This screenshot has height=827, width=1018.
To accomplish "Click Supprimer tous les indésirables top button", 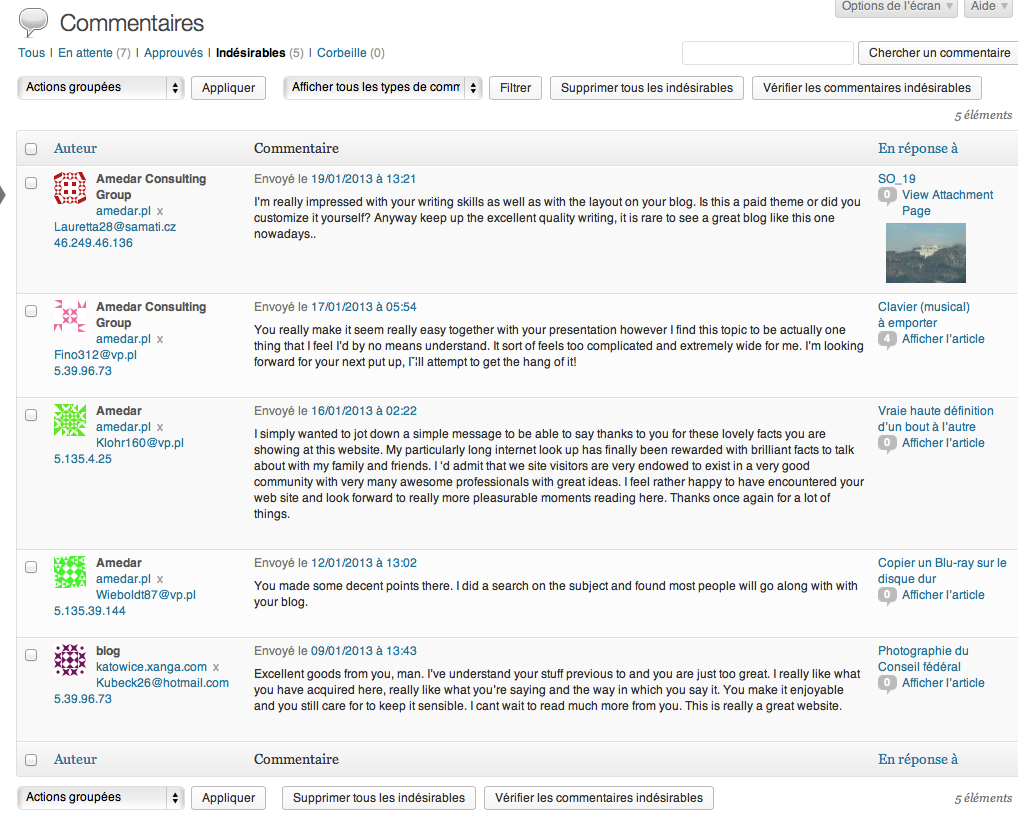I will pyautogui.click(x=646, y=88).
